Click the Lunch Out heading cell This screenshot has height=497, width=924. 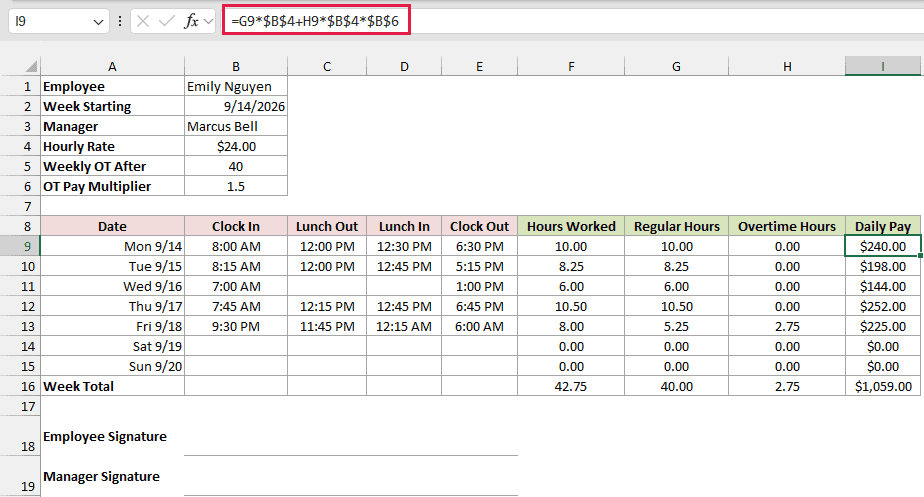coord(326,226)
